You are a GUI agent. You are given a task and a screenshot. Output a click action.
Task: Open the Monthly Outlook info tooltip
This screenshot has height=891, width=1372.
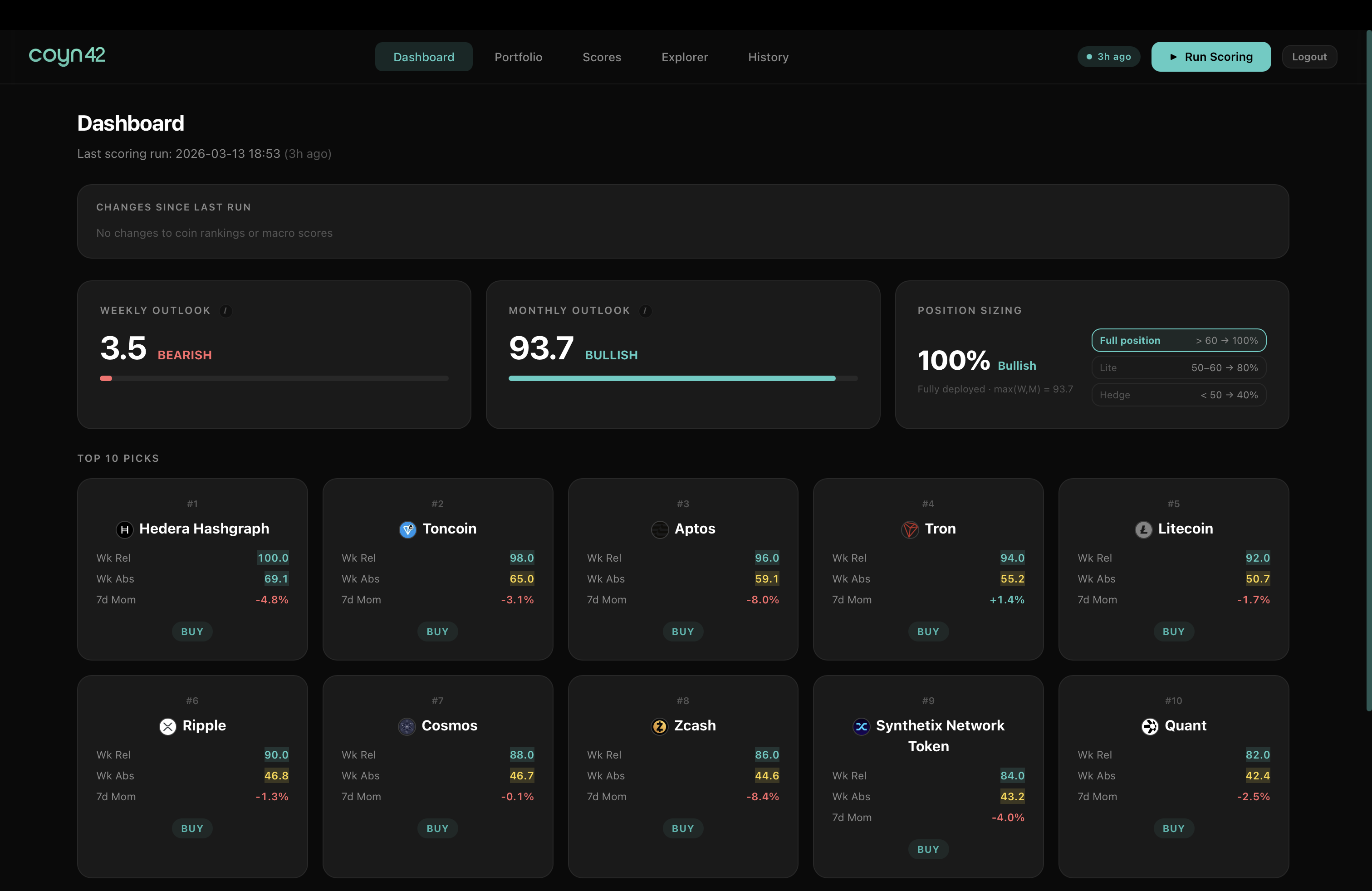pos(645,311)
